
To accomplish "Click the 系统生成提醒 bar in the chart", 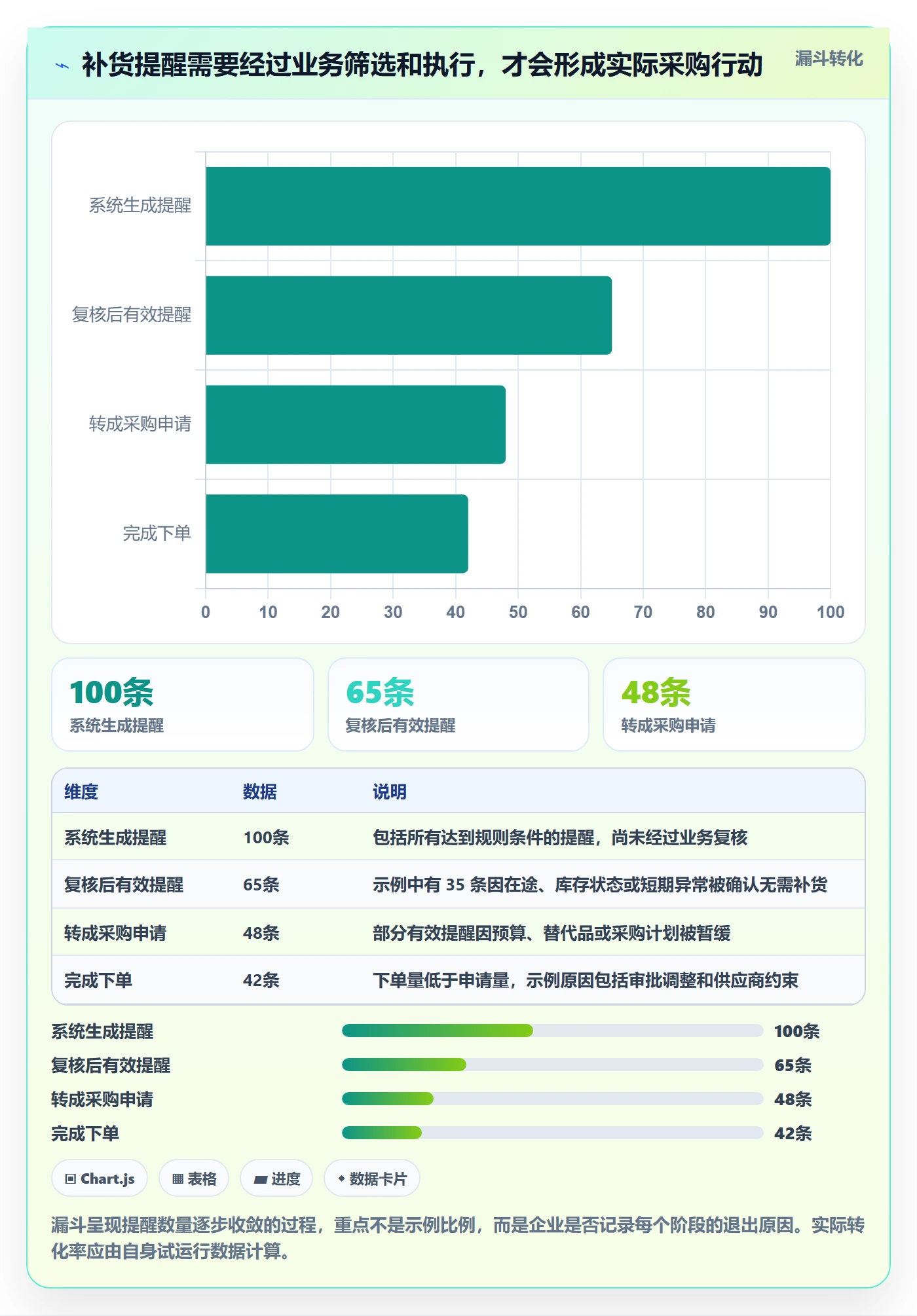I will pyautogui.click(x=518, y=206).
